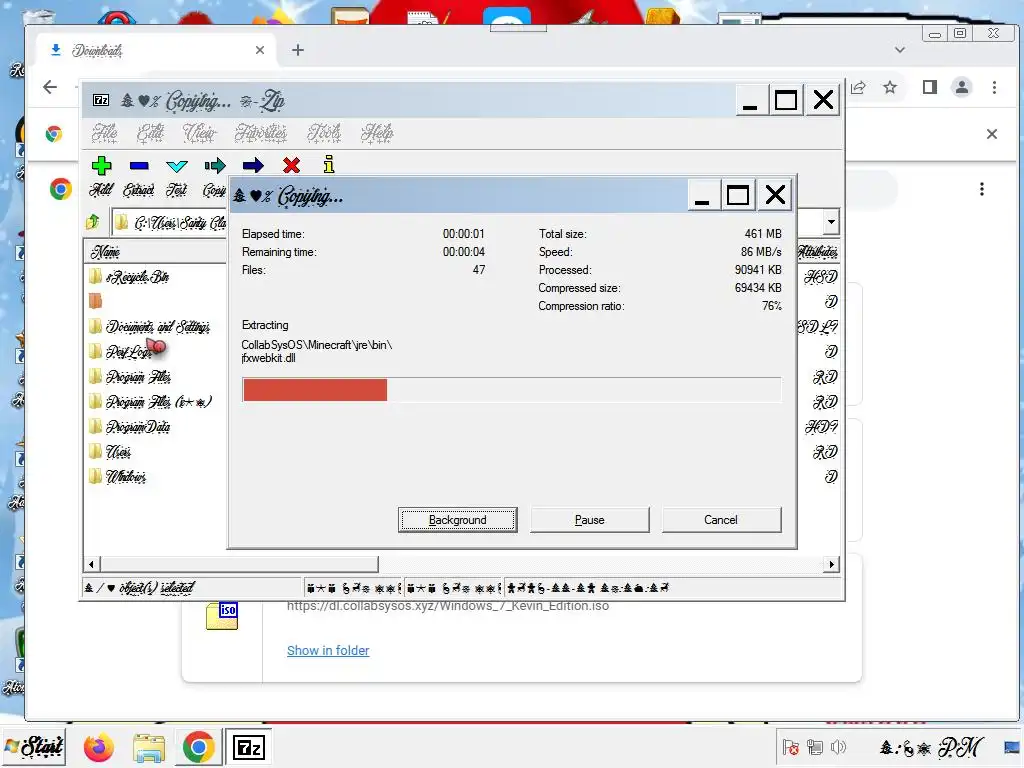Click the horizontal scrollbar thumb in 7-Zip
The width and height of the screenshot is (1024, 768).
pyautogui.click(x=239, y=564)
